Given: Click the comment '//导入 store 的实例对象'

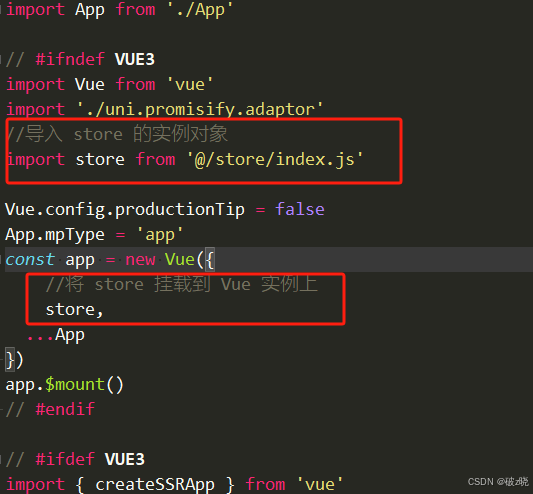Looking at the screenshot, I should coord(117,134).
